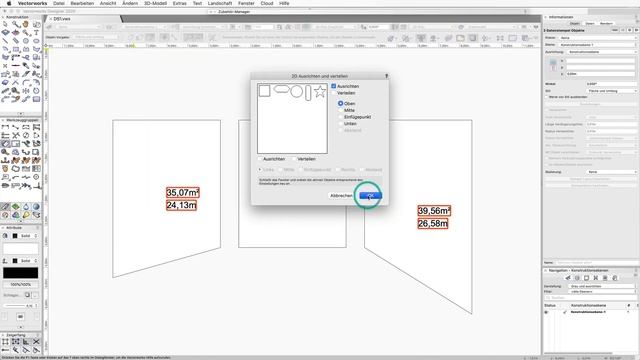Show classes icon in Navigation palette
Screen dimensions: 640x360
coord(568,278)
